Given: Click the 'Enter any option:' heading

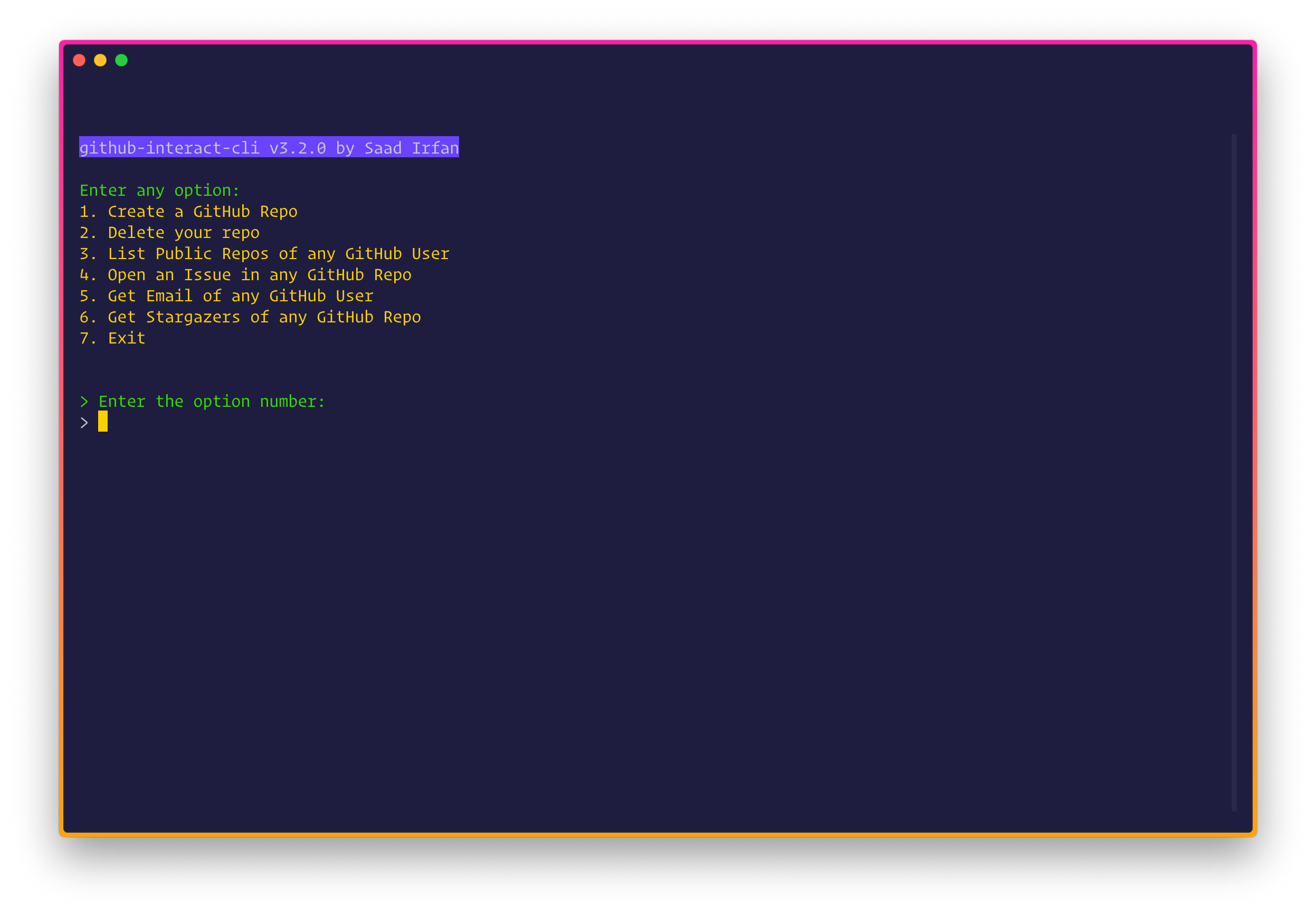Looking at the screenshot, I should pyautogui.click(x=159, y=190).
